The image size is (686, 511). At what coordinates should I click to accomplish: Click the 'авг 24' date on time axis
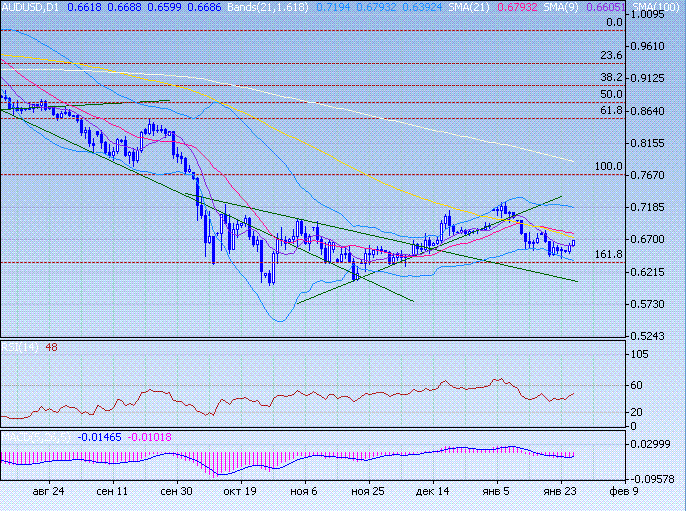point(48,492)
